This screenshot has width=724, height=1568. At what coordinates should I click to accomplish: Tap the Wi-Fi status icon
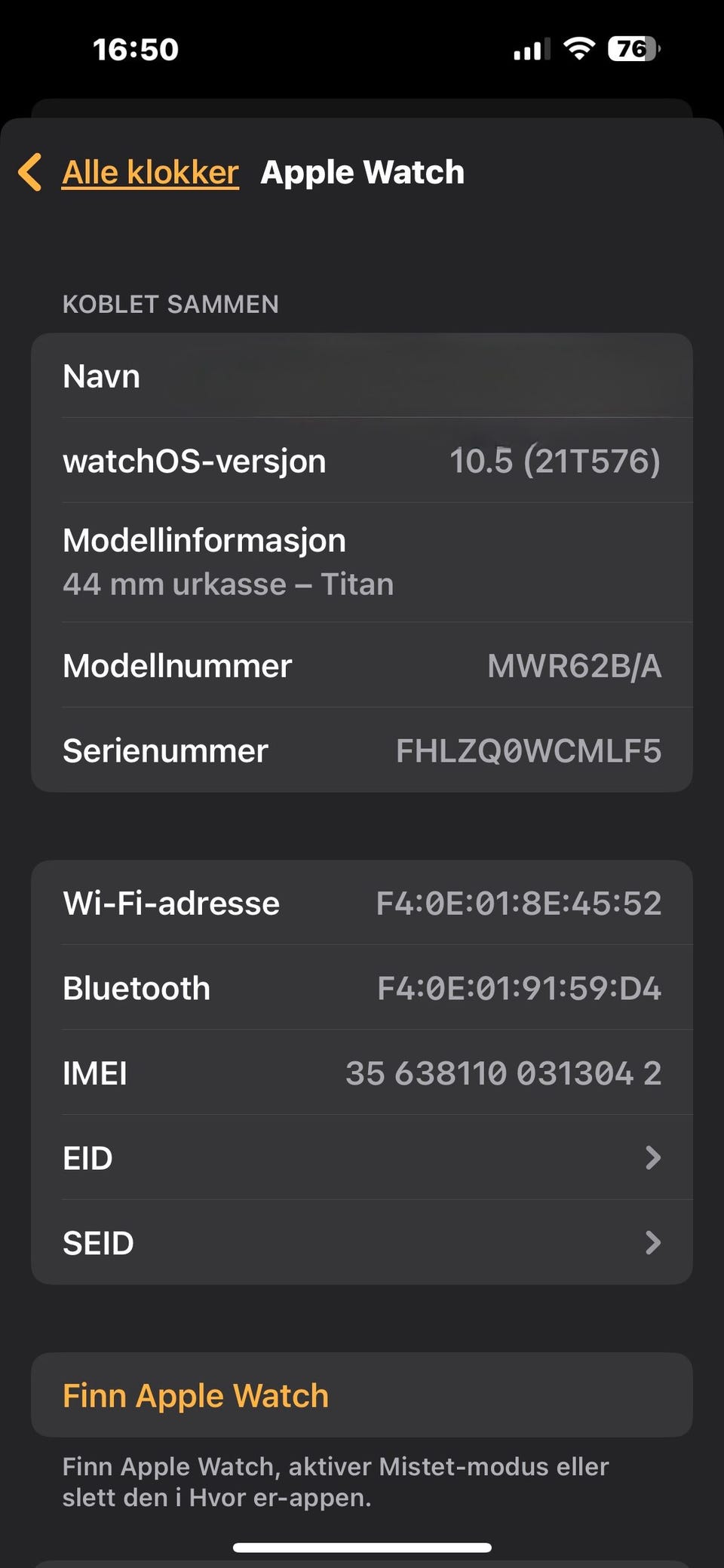pyautogui.click(x=579, y=49)
